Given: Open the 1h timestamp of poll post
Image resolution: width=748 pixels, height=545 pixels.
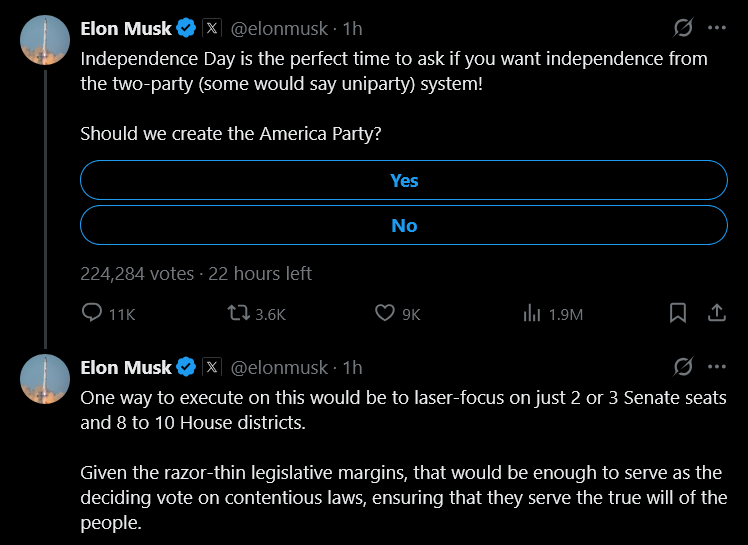Looking at the screenshot, I should coord(352,28).
